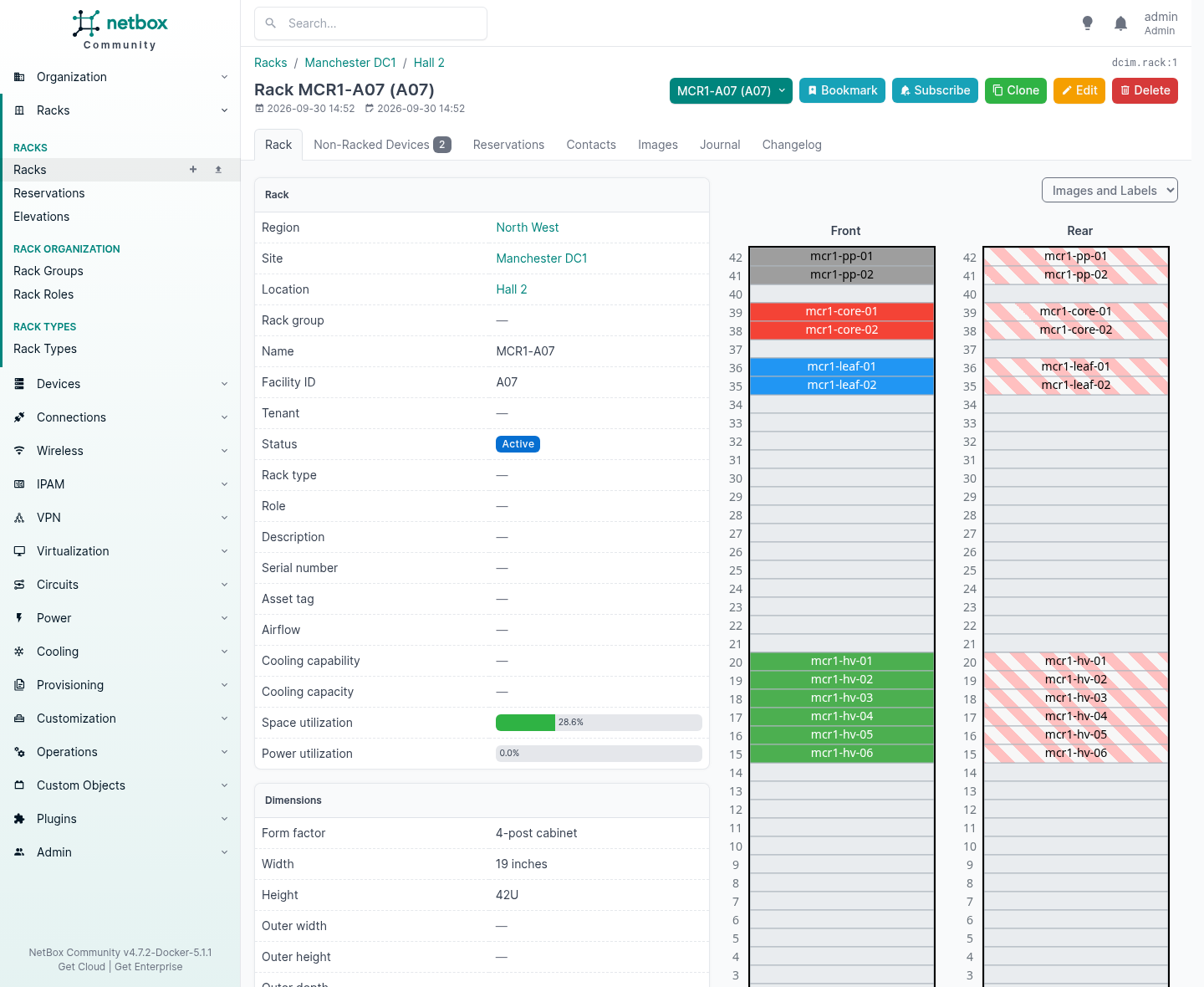Click the Power lightning icon

(x=19, y=618)
